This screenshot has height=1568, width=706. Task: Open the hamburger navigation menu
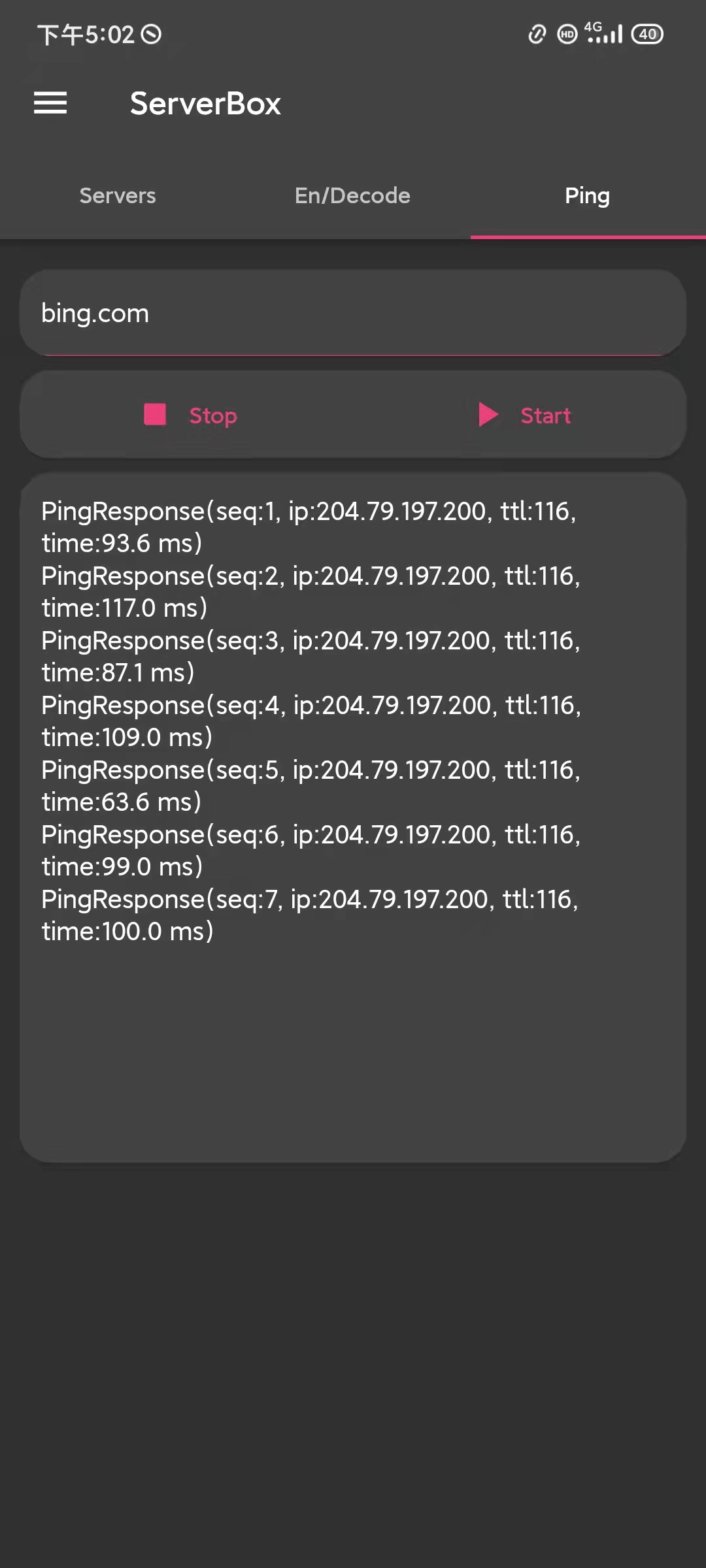50,103
